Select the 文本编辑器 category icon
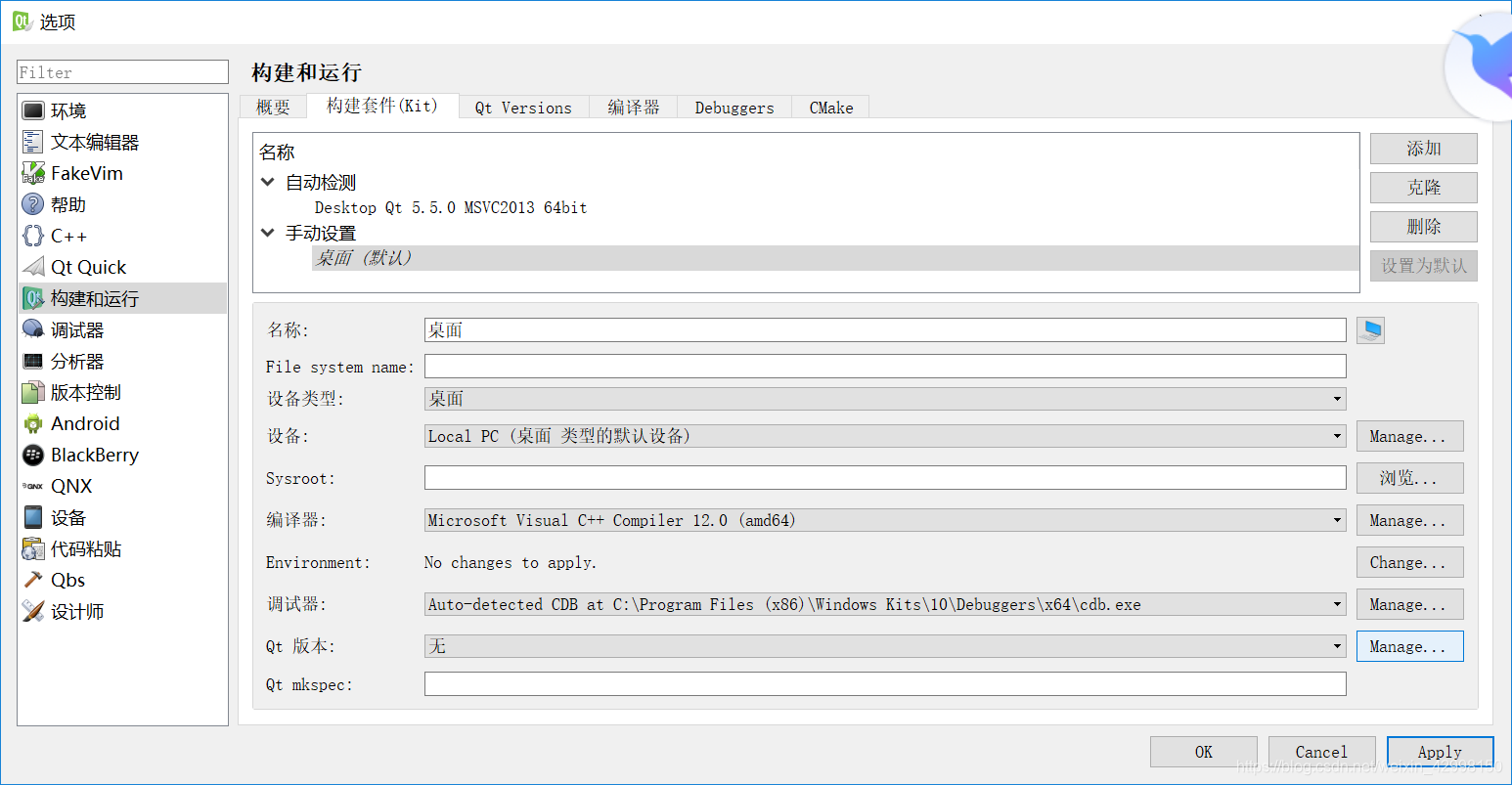 (33, 142)
